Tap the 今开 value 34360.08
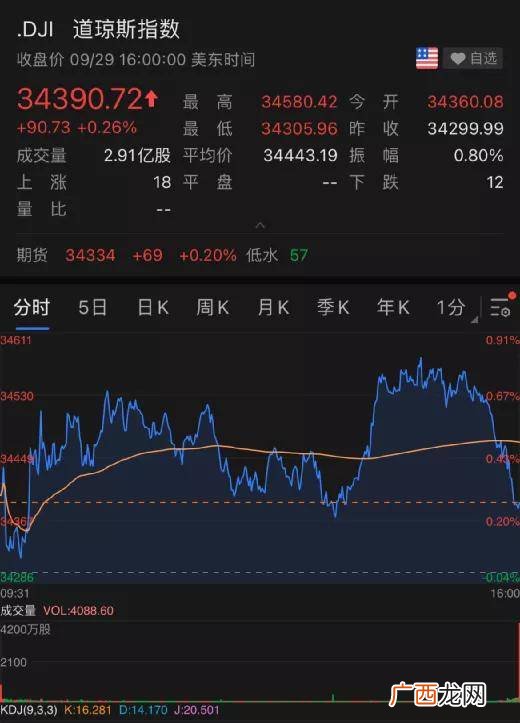Screen dimensions: 520x723 pyautogui.click(x=465, y=101)
